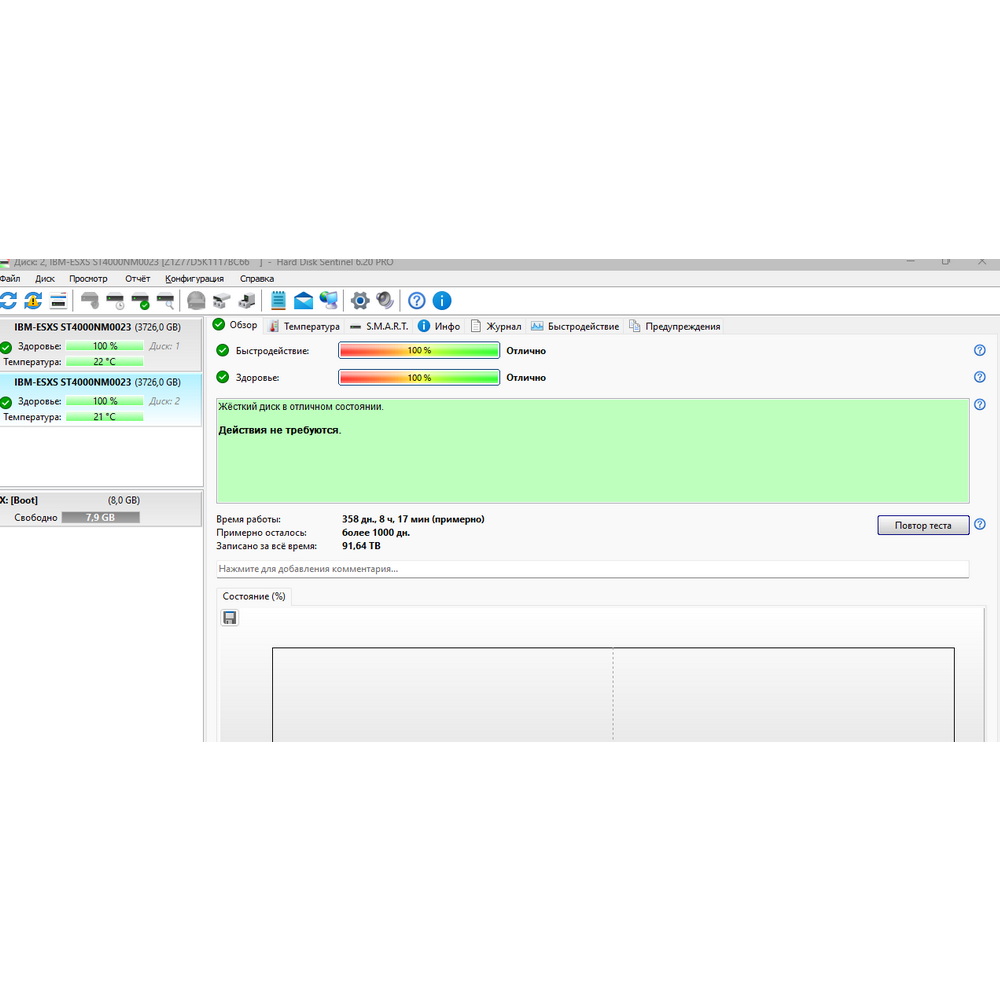Open the Конфигурация menu

point(195,279)
